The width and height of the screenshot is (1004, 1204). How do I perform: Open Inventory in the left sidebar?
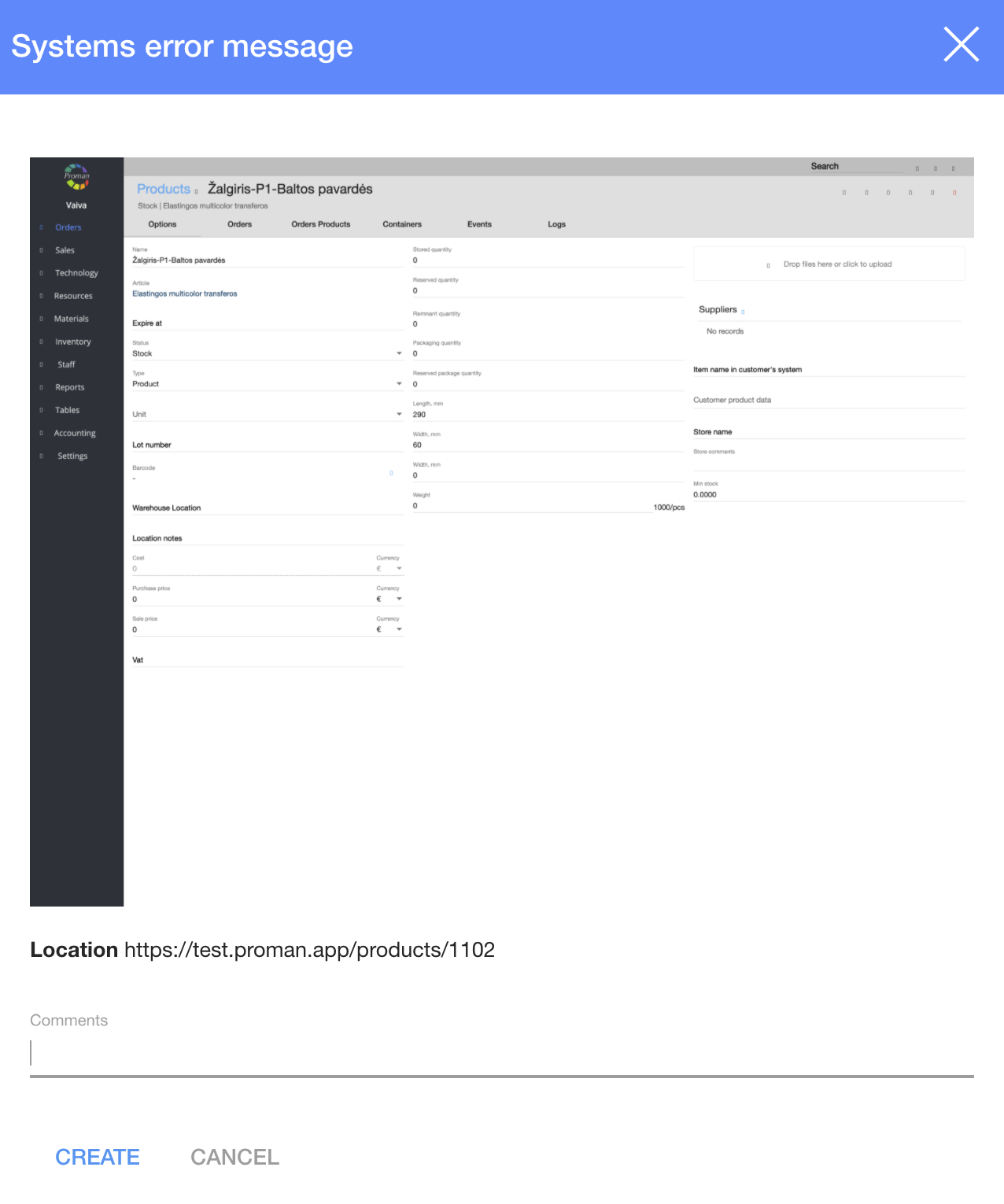coord(73,342)
